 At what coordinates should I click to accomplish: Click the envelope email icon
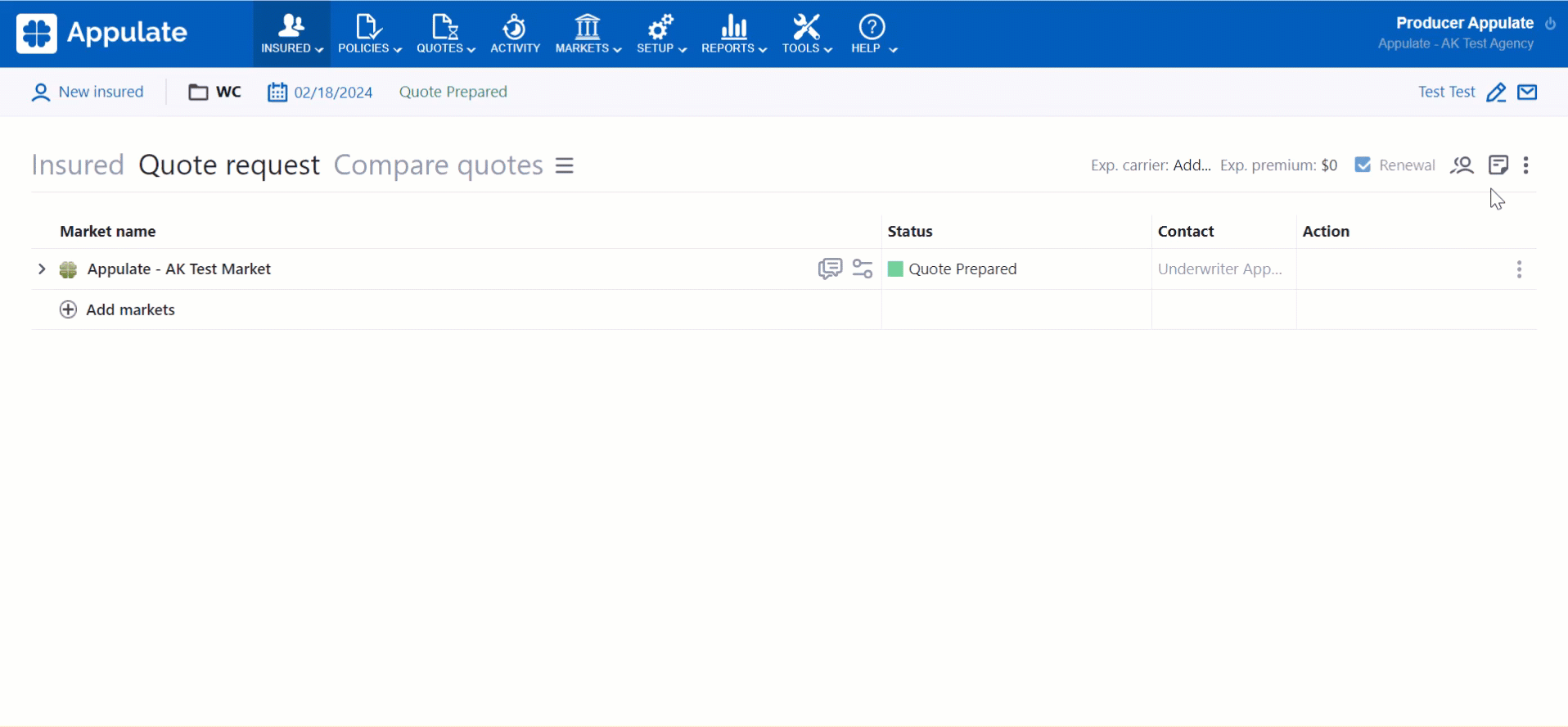(x=1527, y=93)
